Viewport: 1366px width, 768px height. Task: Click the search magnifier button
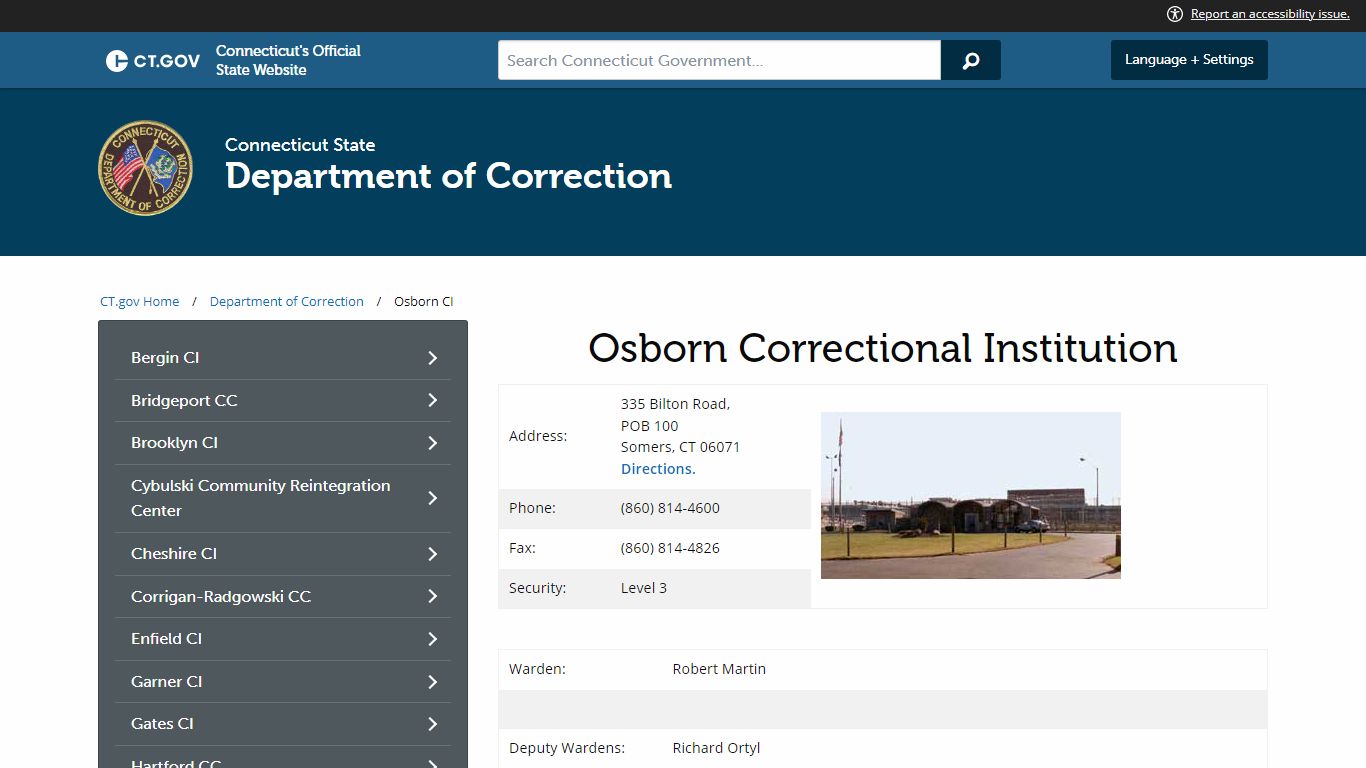coord(970,60)
